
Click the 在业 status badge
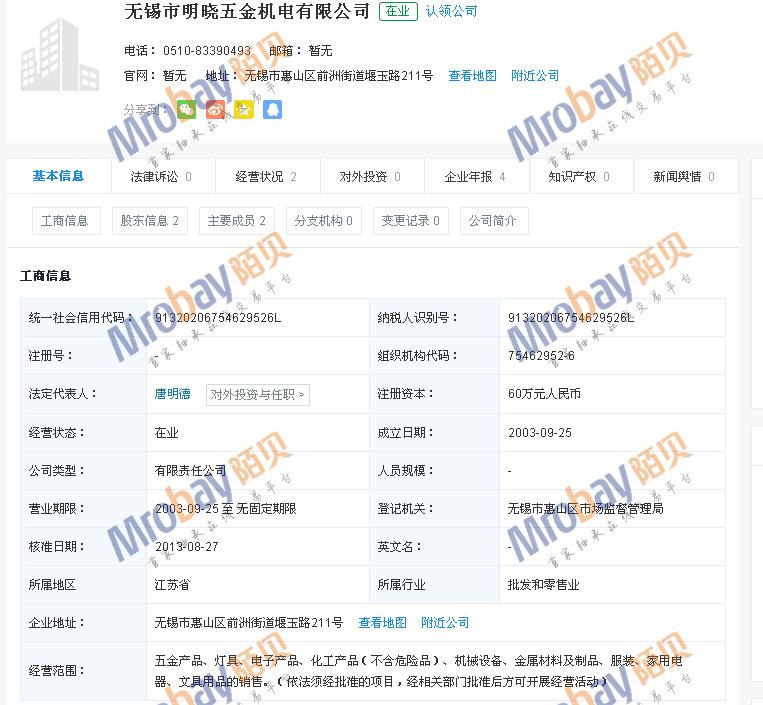pyautogui.click(x=398, y=12)
